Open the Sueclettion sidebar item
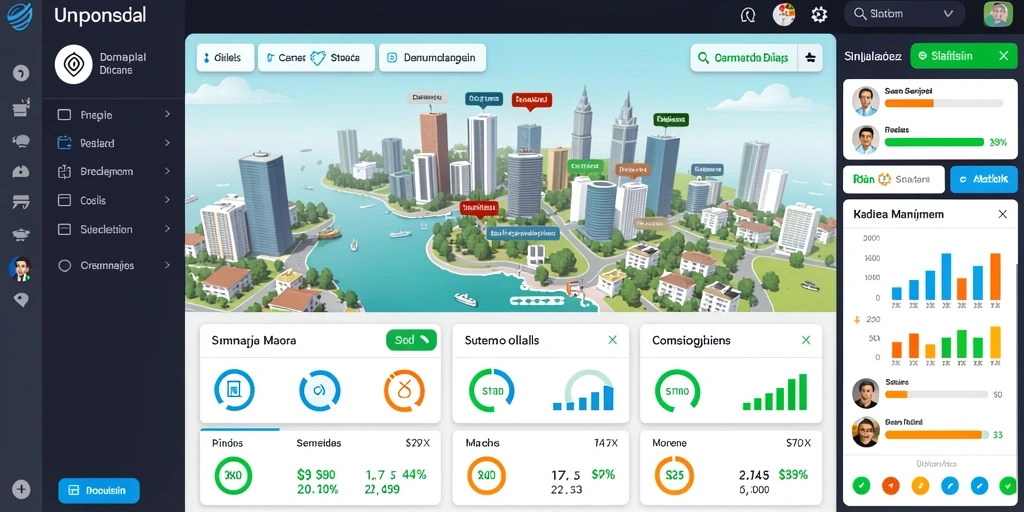This screenshot has height=512, width=1024. tap(114, 229)
